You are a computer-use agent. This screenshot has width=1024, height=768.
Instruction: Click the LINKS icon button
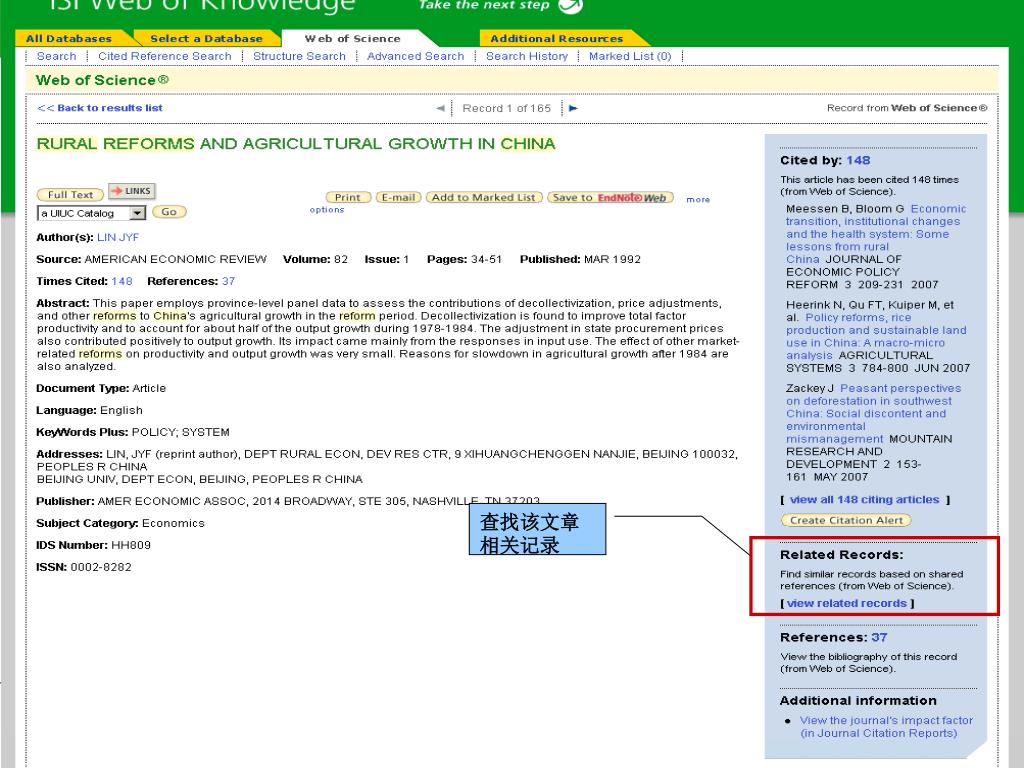click(x=131, y=191)
